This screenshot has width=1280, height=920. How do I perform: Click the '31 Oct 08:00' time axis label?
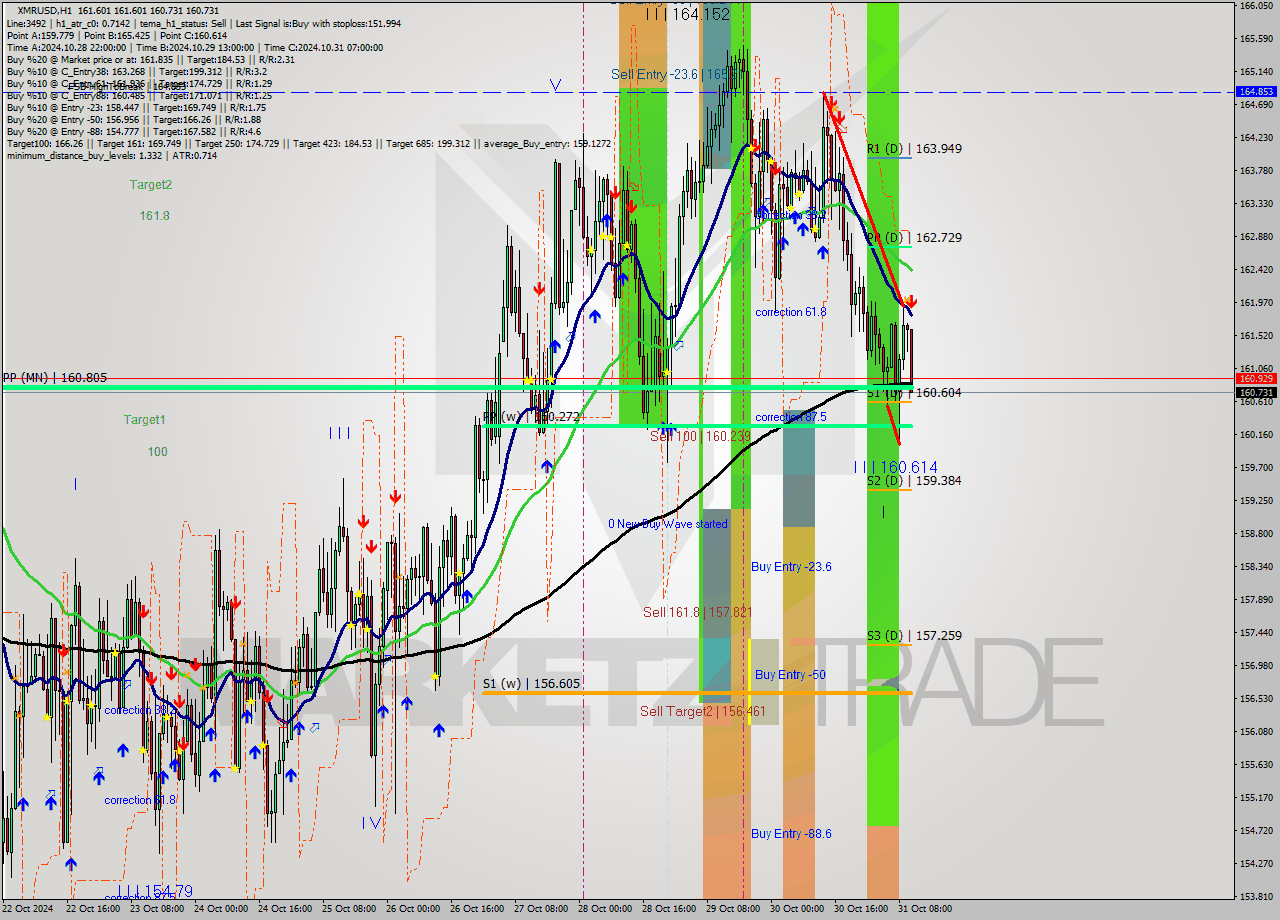[x=925, y=909]
